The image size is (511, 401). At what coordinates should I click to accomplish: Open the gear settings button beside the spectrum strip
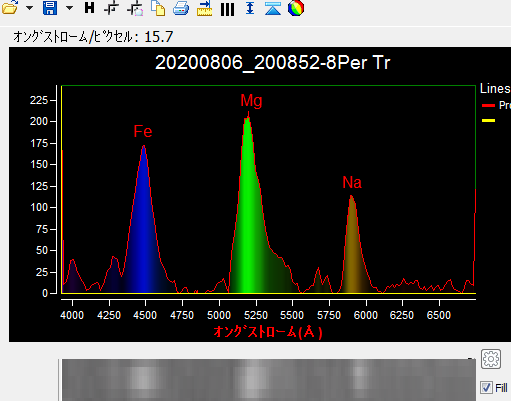pyautogui.click(x=491, y=359)
